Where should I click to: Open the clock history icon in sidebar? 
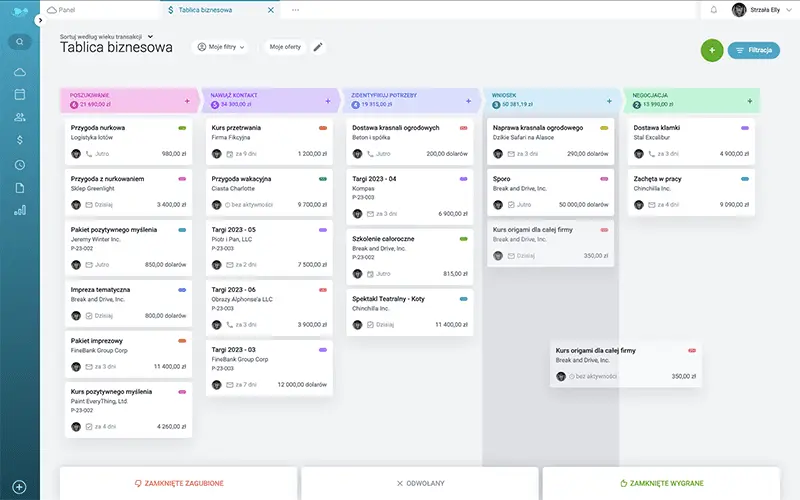(19, 165)
